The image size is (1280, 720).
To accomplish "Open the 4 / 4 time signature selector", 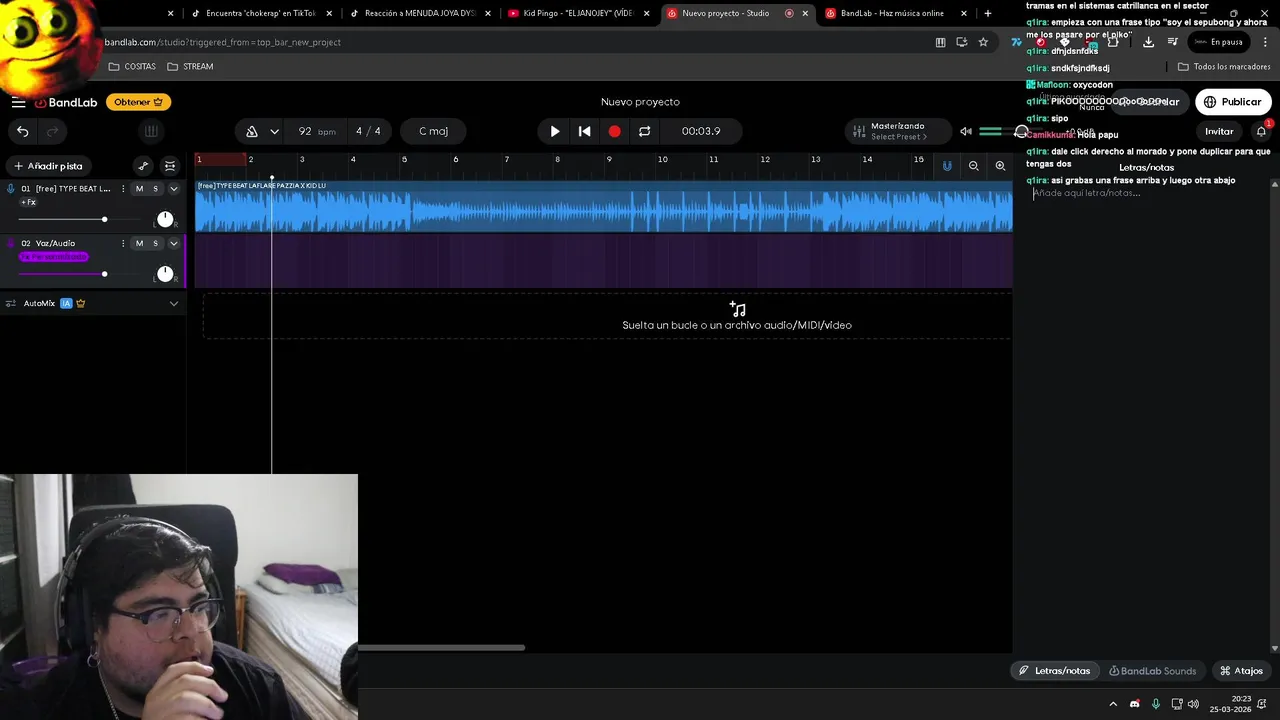I will (368, 131).
